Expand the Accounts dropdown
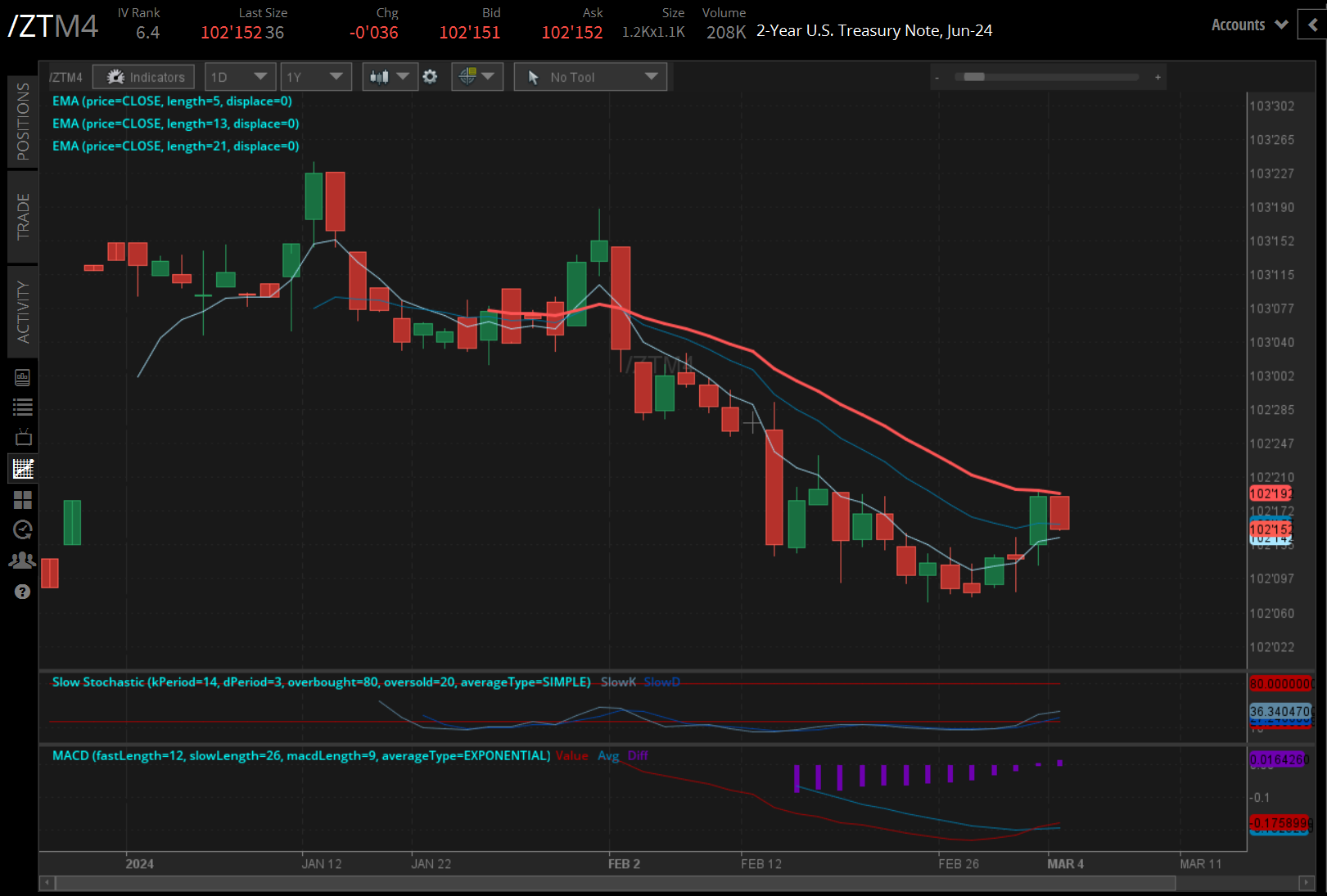 tap(1249, 25)
